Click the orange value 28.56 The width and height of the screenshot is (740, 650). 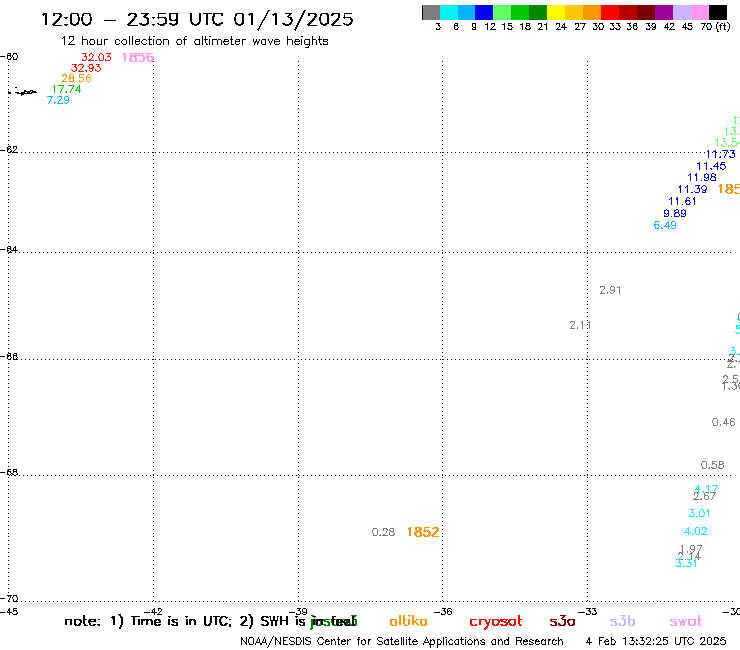tap(76, 78)
